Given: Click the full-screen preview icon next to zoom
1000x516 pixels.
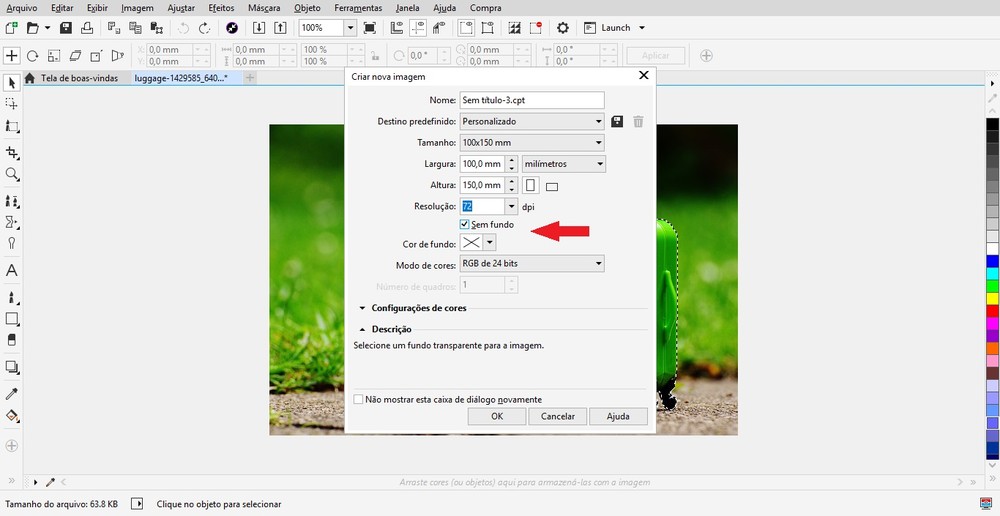Looking at the screenshot, I should pyautogui.click(x=369, y=27).
